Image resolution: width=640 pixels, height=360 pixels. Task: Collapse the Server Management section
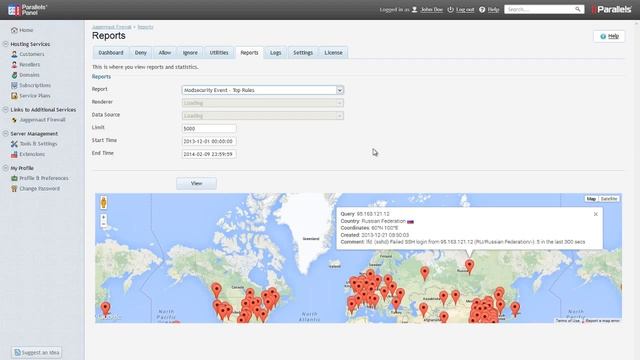tap(5, 133)
